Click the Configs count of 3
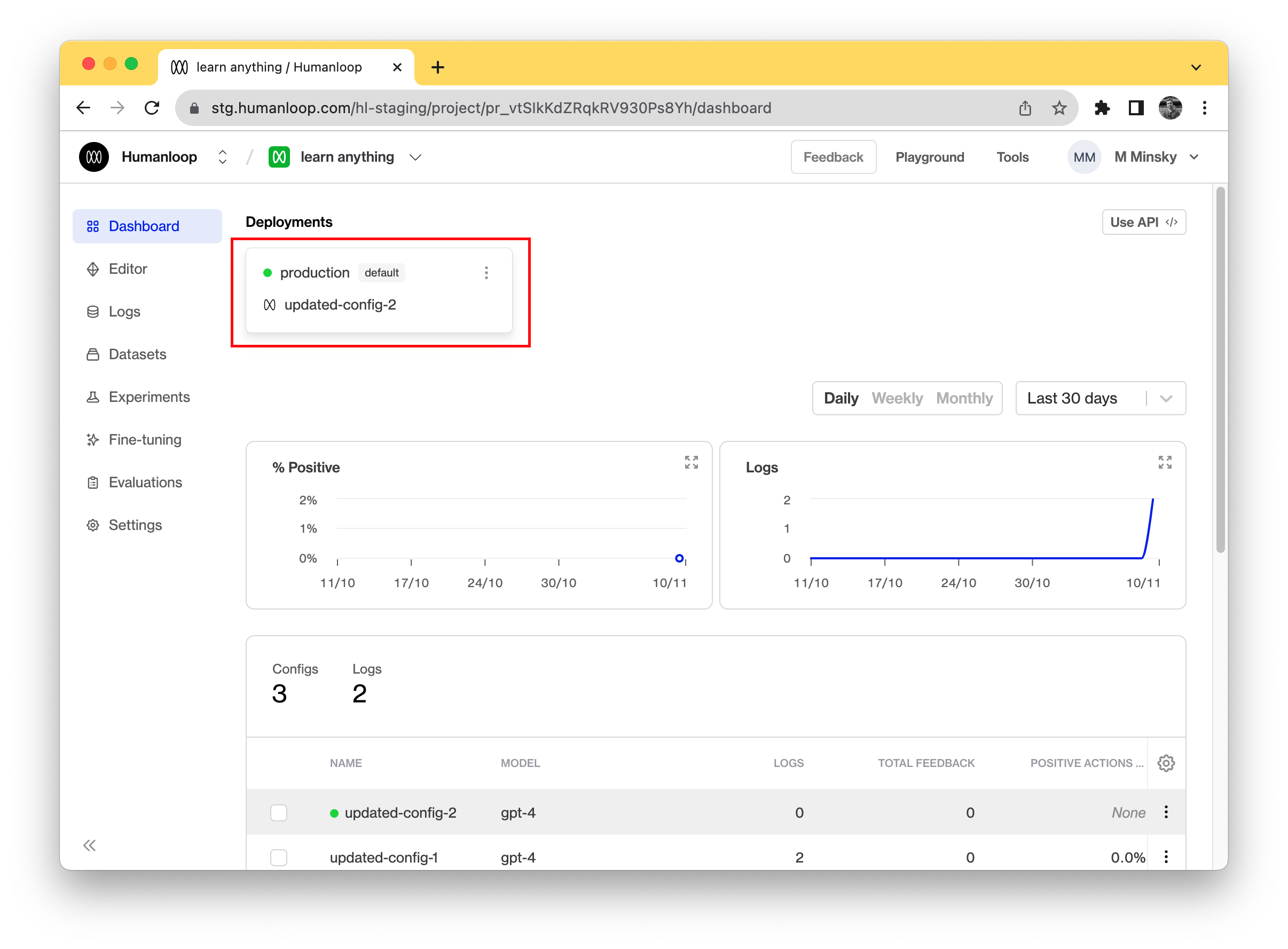1288x949 pixels. (279, 693)
